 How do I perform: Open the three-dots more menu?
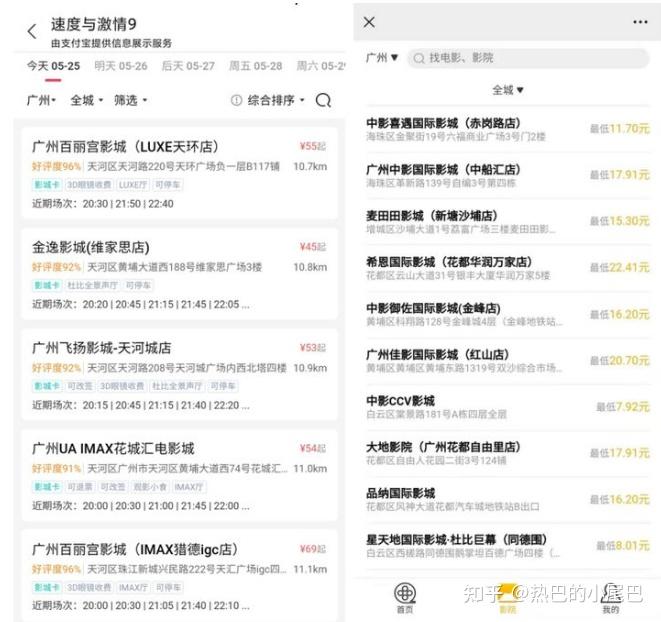[640, 22]
